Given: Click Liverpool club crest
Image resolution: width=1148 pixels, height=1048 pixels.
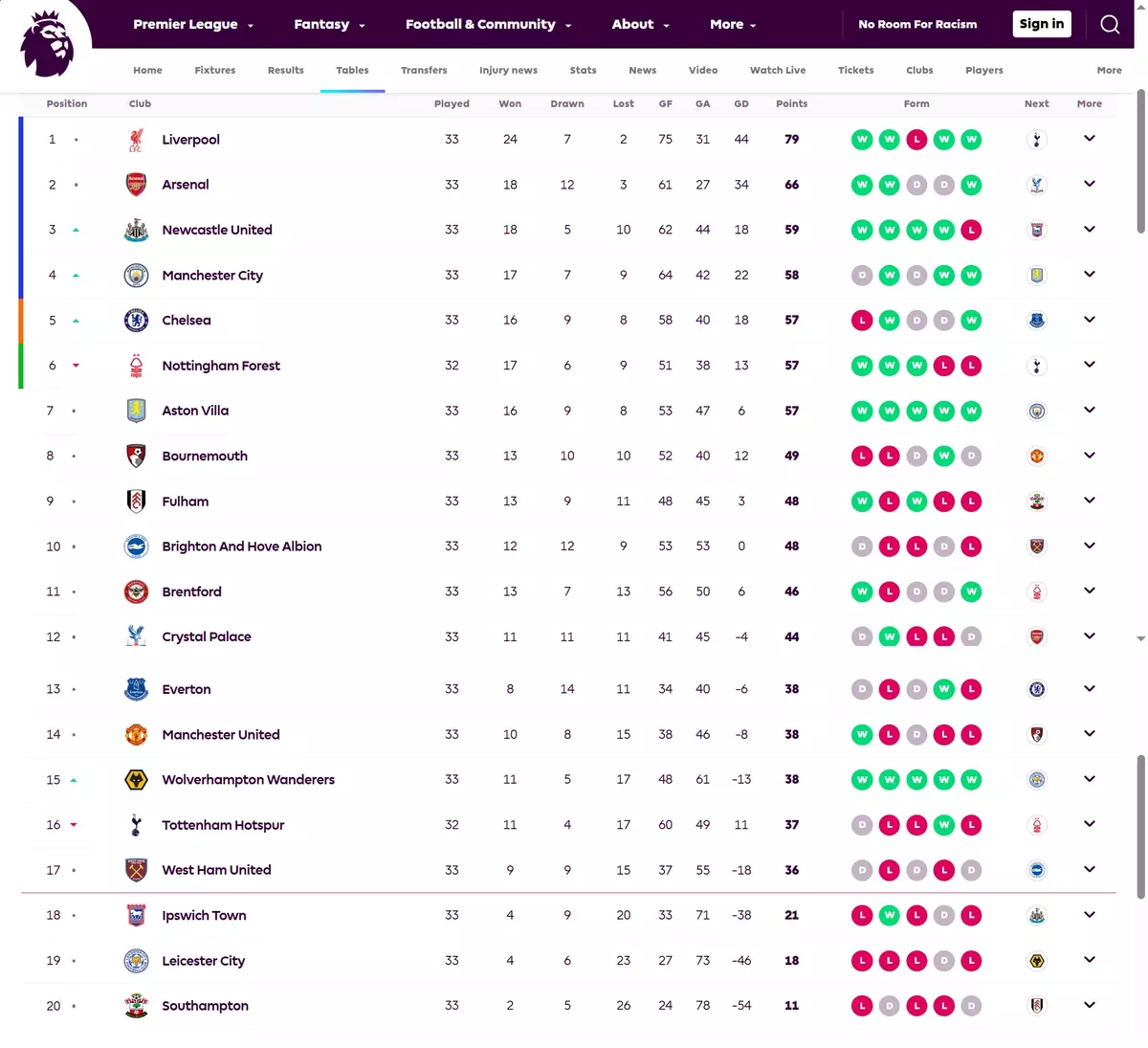Looking at the screenshot, I should 136,140.
